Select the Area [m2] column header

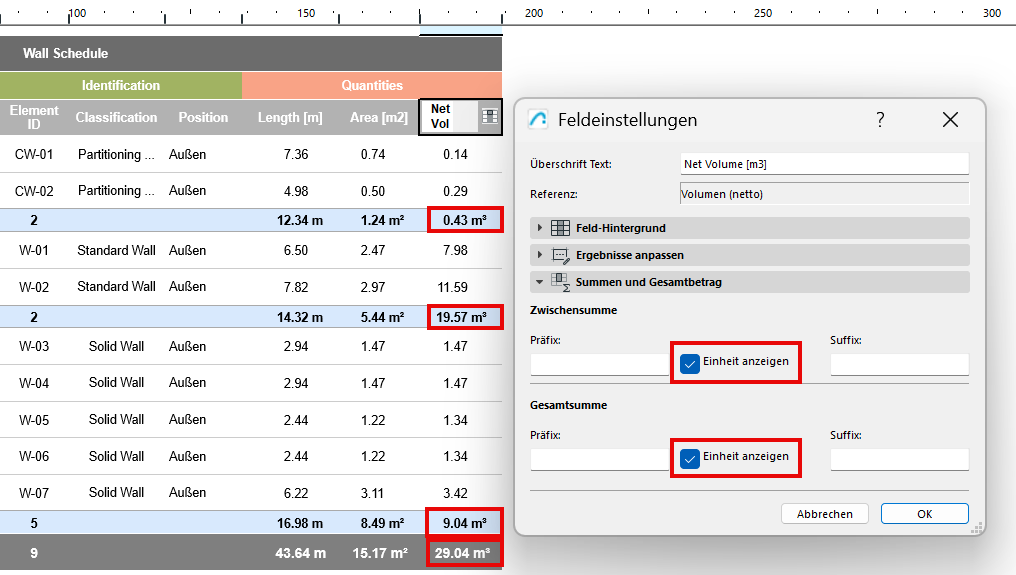[x=378, y=117]
